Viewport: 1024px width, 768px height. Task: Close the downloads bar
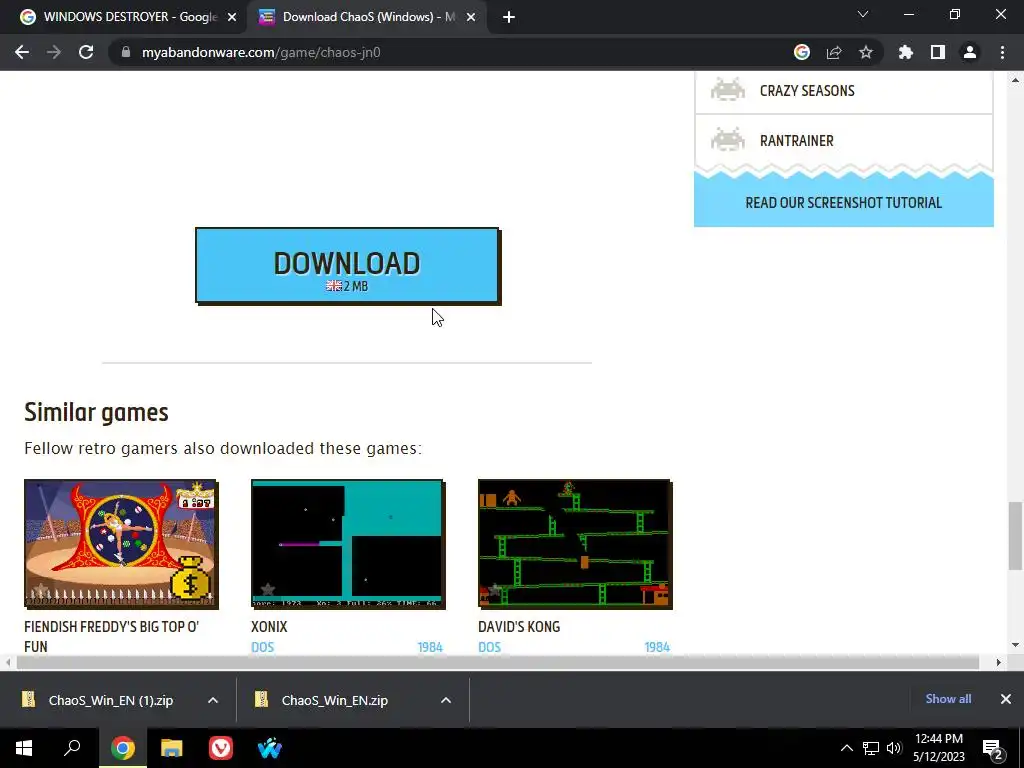[x=1006, y=699]
